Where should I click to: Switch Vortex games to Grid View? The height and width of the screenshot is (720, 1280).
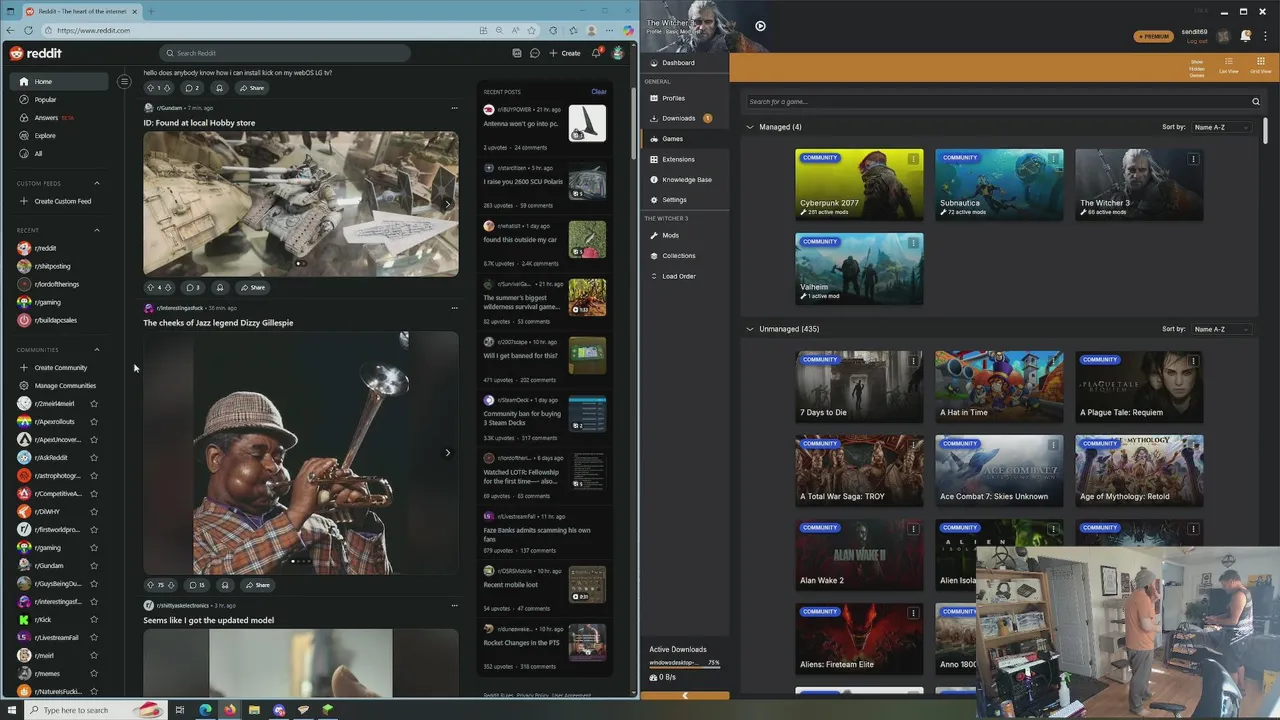1260,66
